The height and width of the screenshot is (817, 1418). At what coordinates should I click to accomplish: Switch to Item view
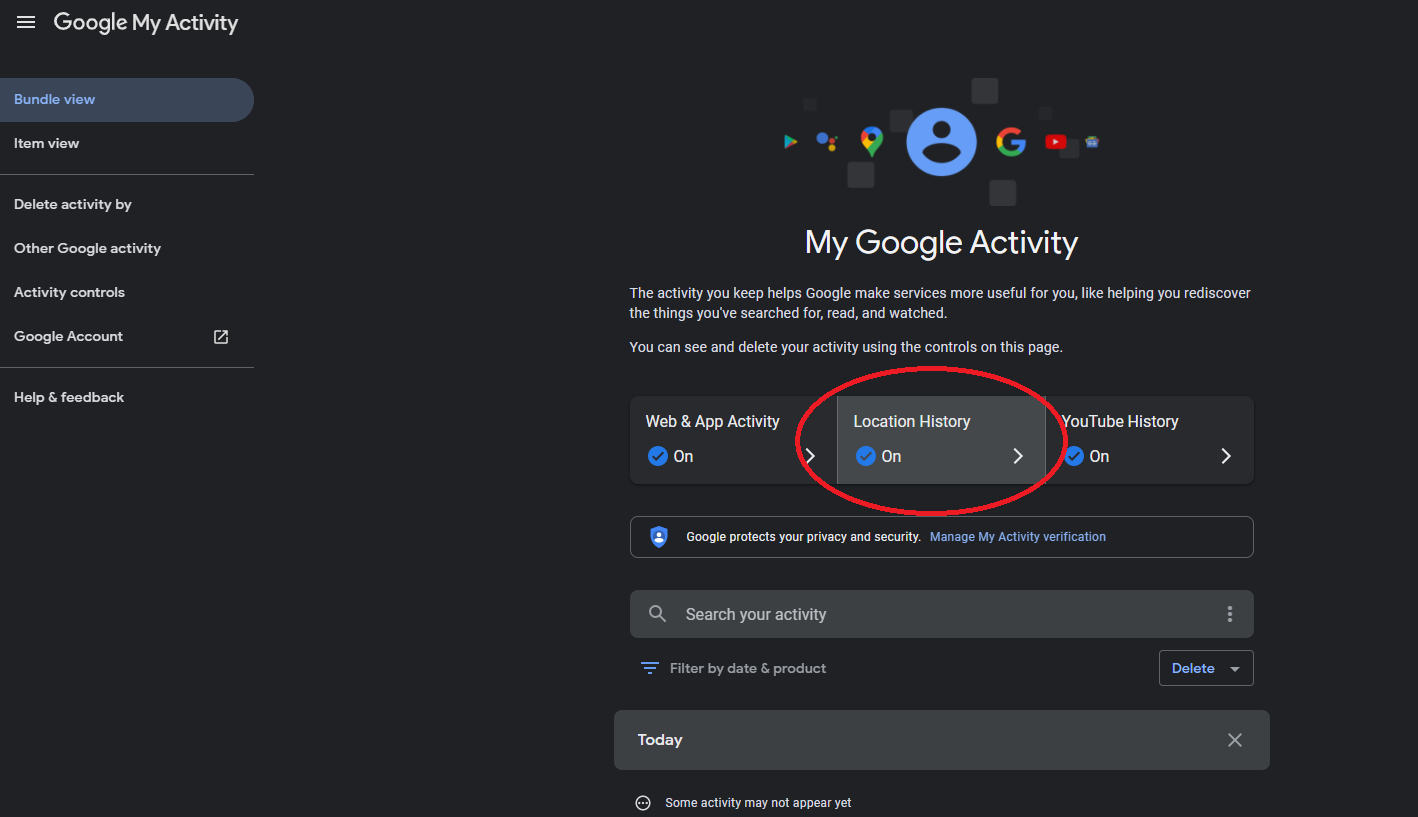pos(126,143)
